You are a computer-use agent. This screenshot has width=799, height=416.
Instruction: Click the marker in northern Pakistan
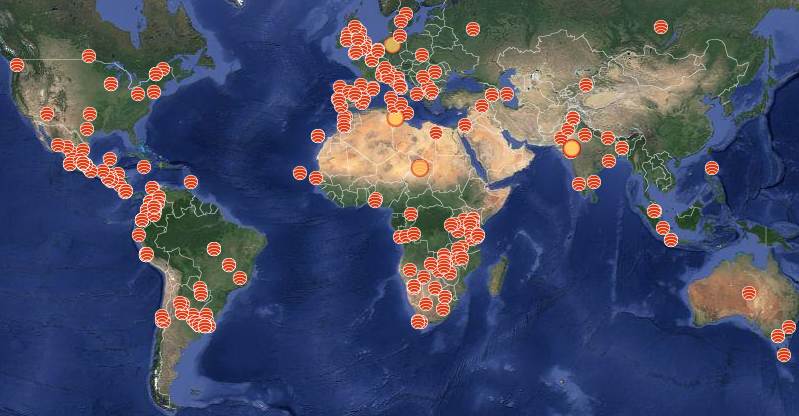(x=573, y=118)
